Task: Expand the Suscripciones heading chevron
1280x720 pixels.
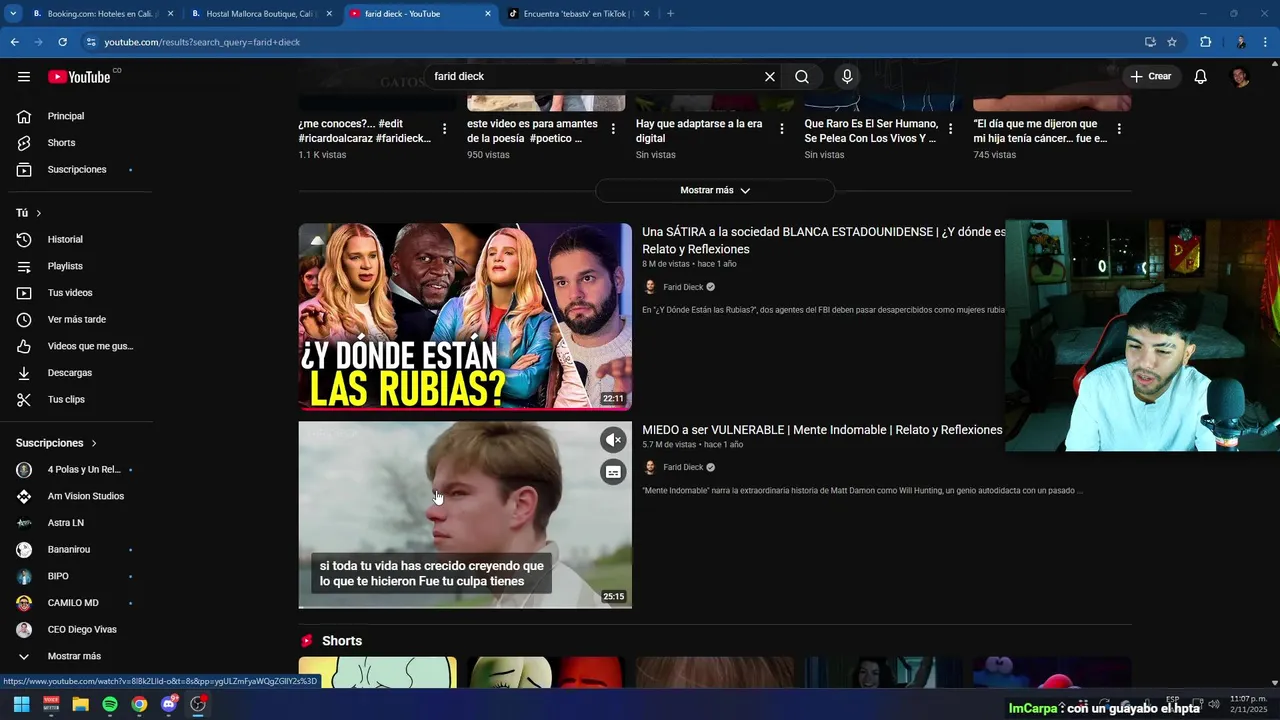Action: click(x=94, y=443)
